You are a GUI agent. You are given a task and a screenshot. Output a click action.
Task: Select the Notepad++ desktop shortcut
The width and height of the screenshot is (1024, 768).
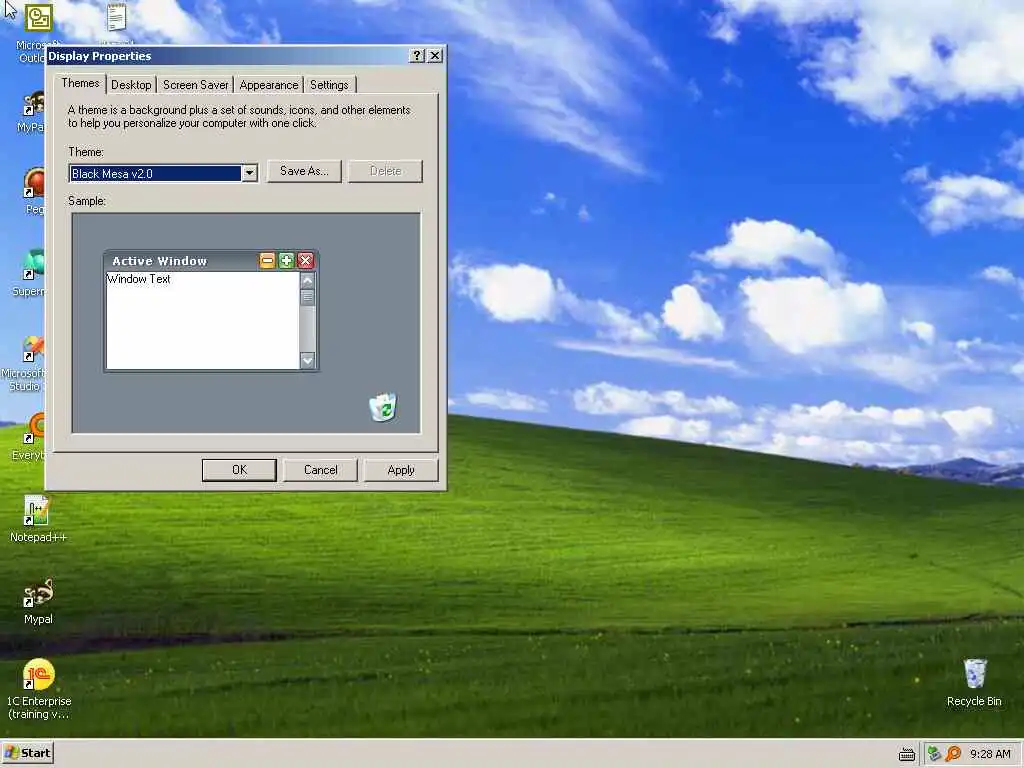38,519
